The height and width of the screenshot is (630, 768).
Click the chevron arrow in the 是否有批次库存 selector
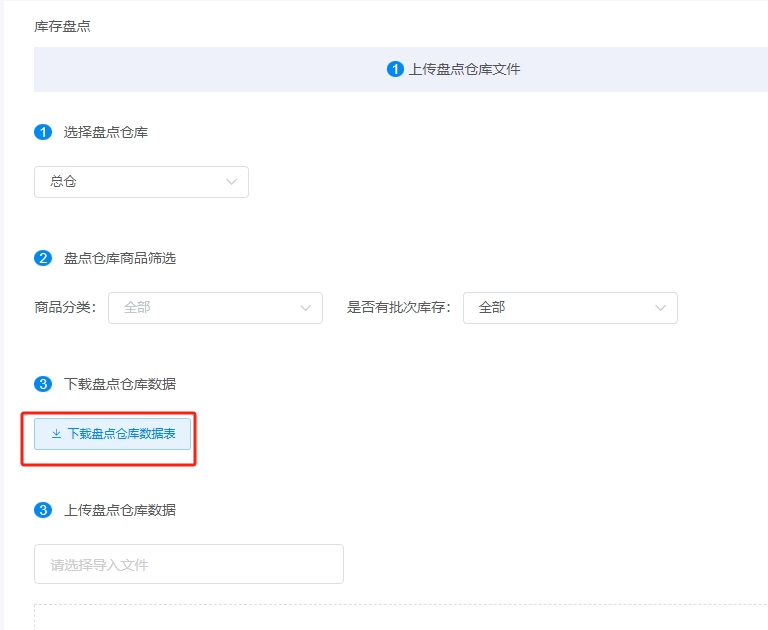[660, 308]
